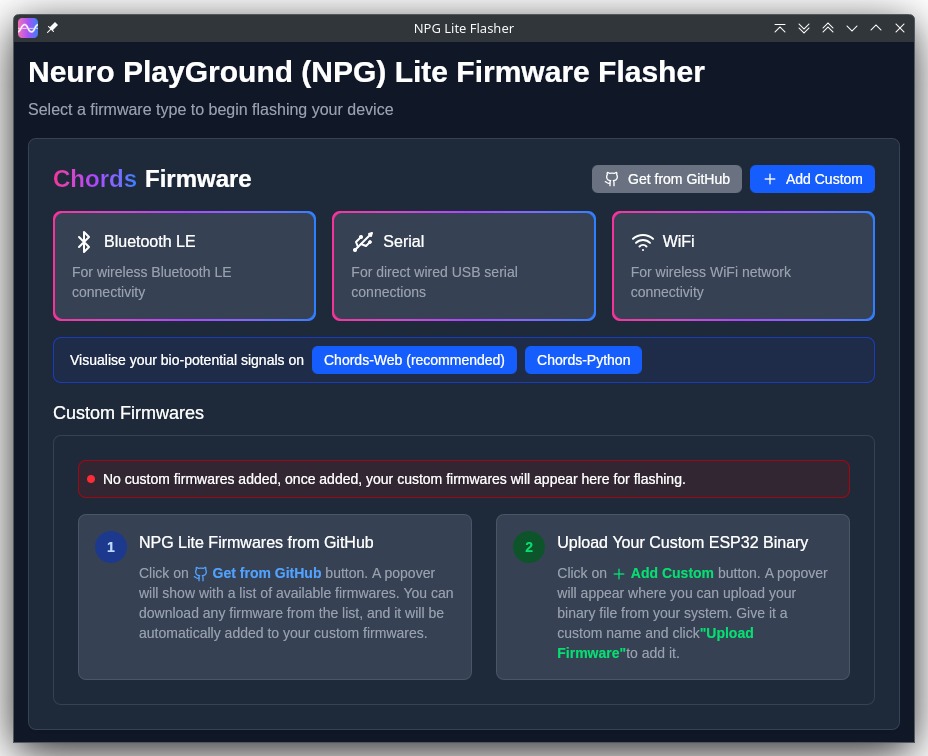Click the bold Get from GitHub link in step 1
This screenshot has height=756, width=928.
point(267,573)
